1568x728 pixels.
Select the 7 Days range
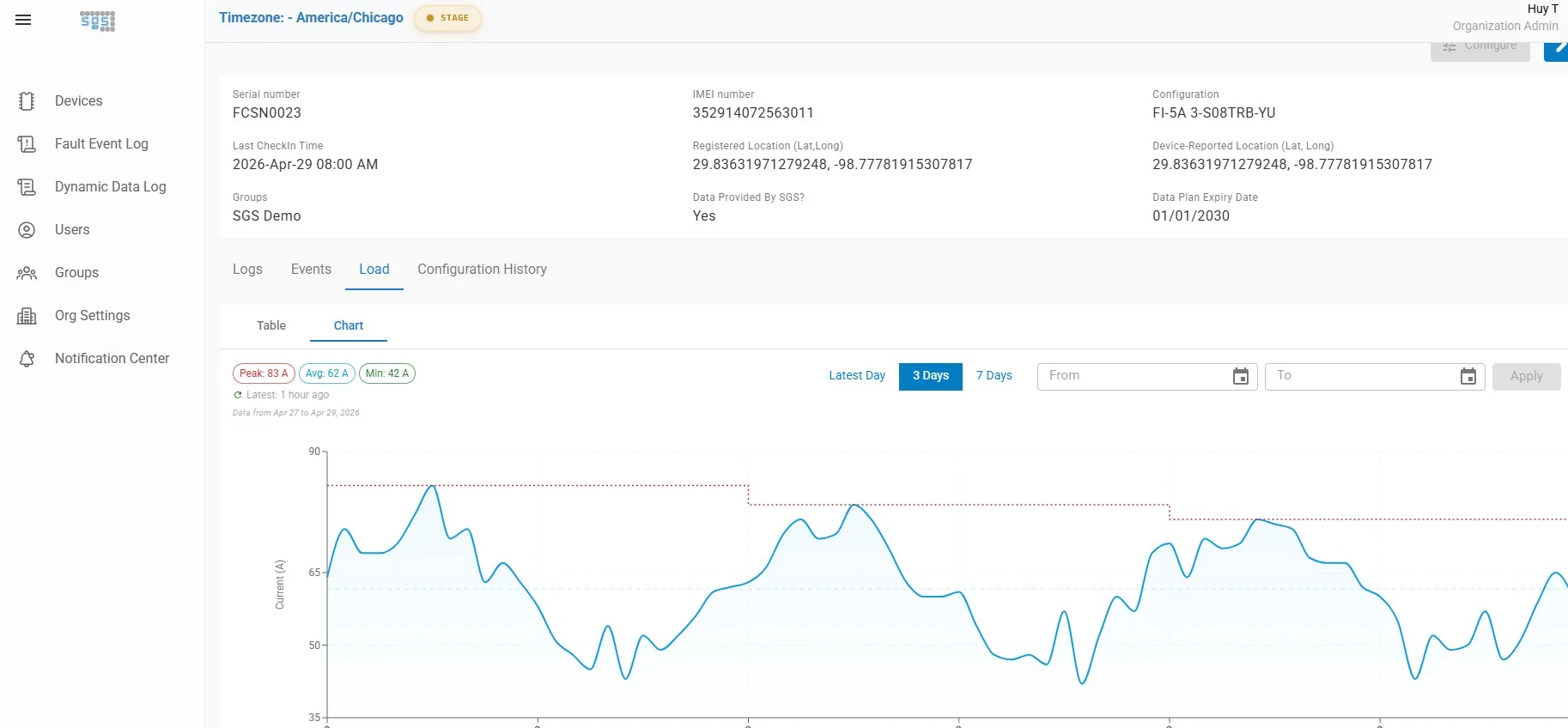coord(994,376)
